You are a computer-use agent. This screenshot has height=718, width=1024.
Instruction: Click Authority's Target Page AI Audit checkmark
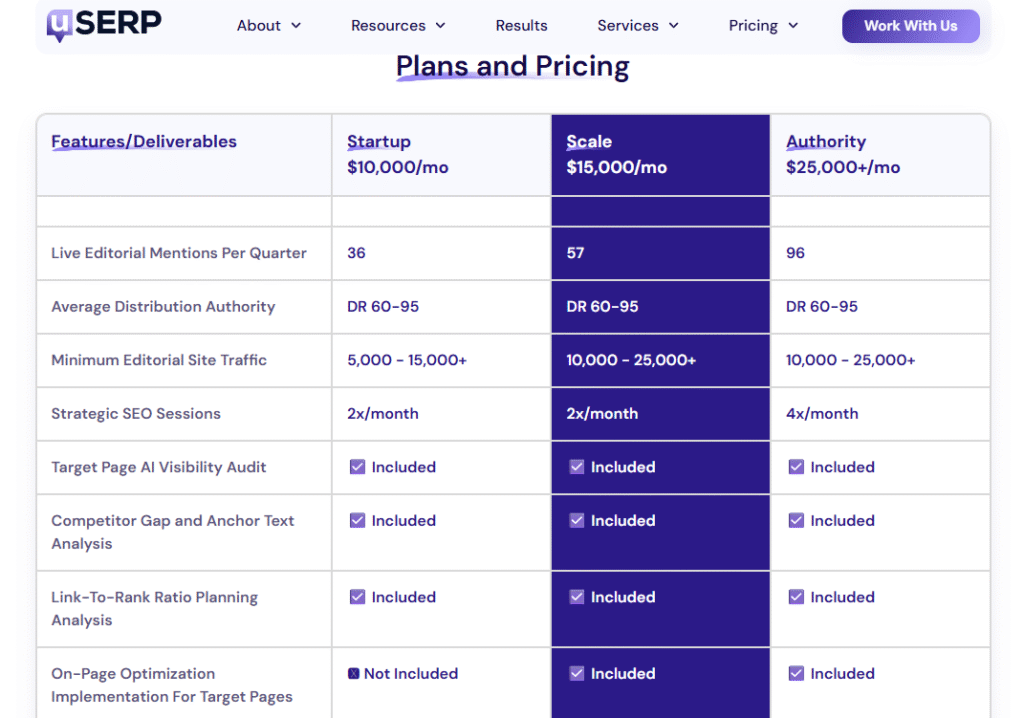796,467
